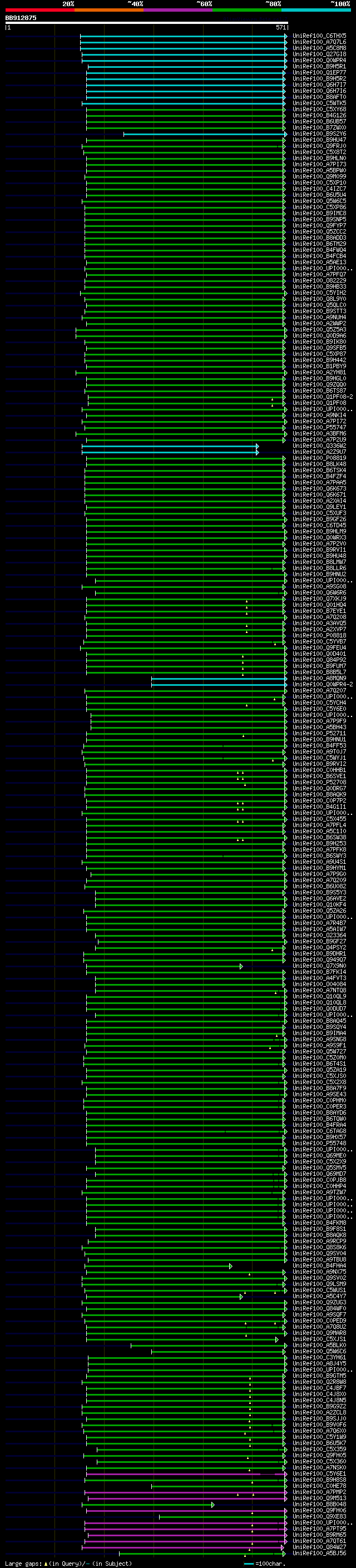Select the UniRef100_B8LK48 label
Screen dimensions: 356x1568
pyautogui.click(x=319, y=464)
